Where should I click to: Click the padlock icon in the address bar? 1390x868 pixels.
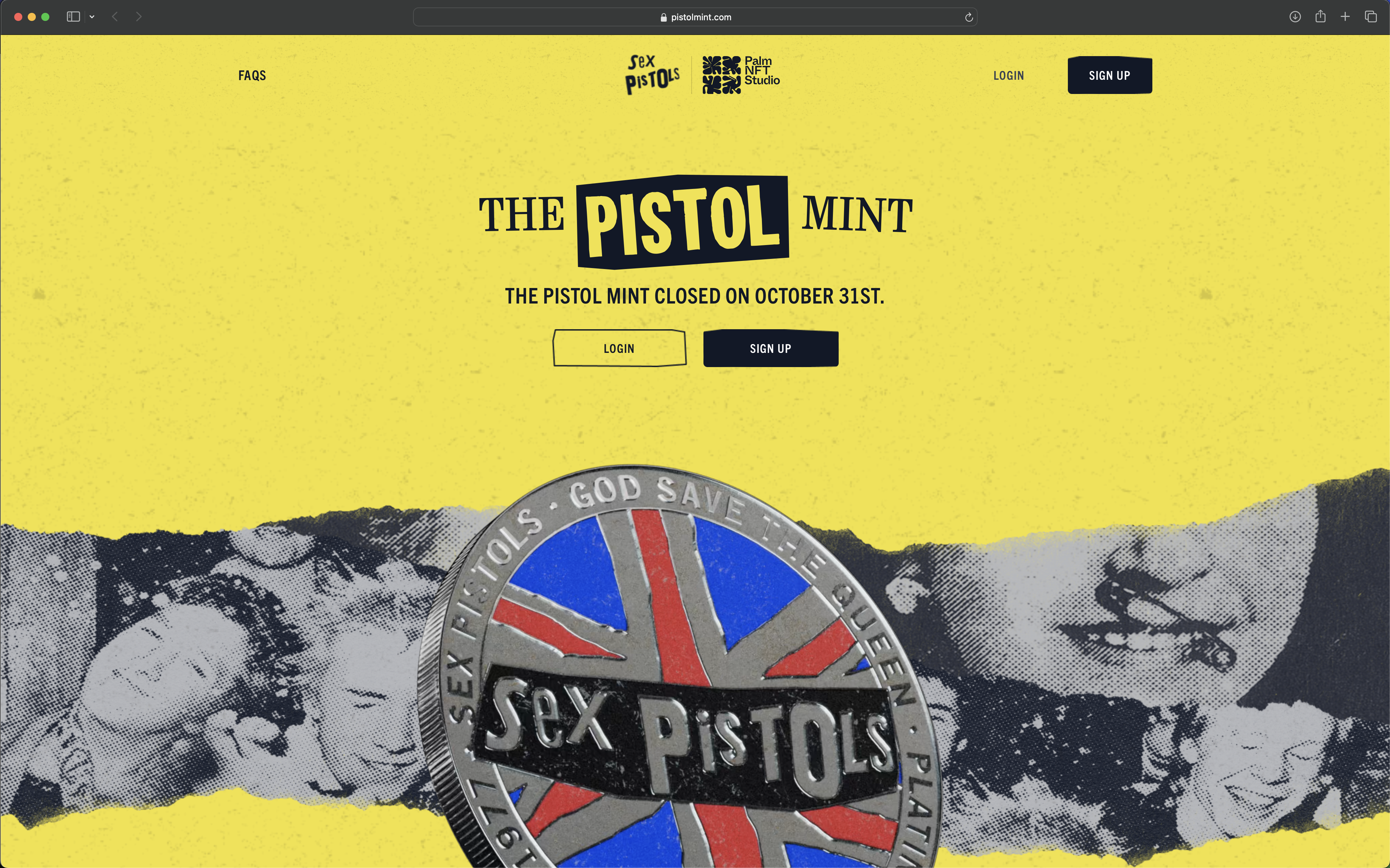663,17
